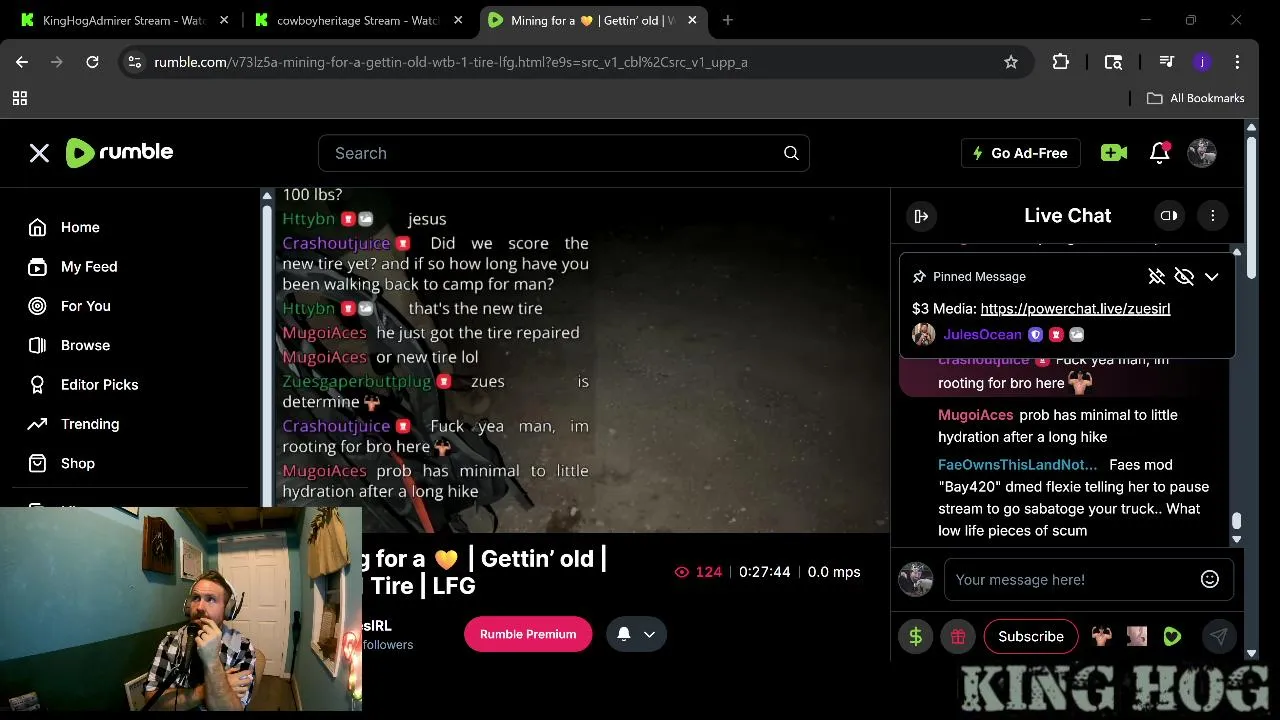Send chat message arrow button
This screenshot has width=1280, height=720.
tap(1218, 636)
